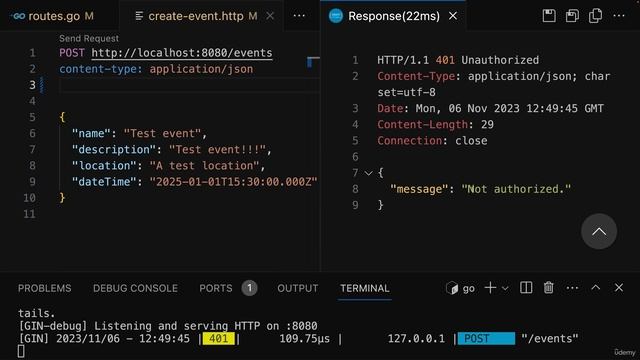Screen dimensions: 640x360
Task: Click the "/events" path in terminal log
Action: pos(549,338)
